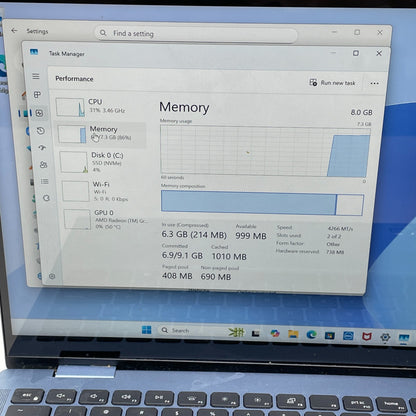Open the Windows Start button
Screen dimensions: 416x416
pos(146,330)
